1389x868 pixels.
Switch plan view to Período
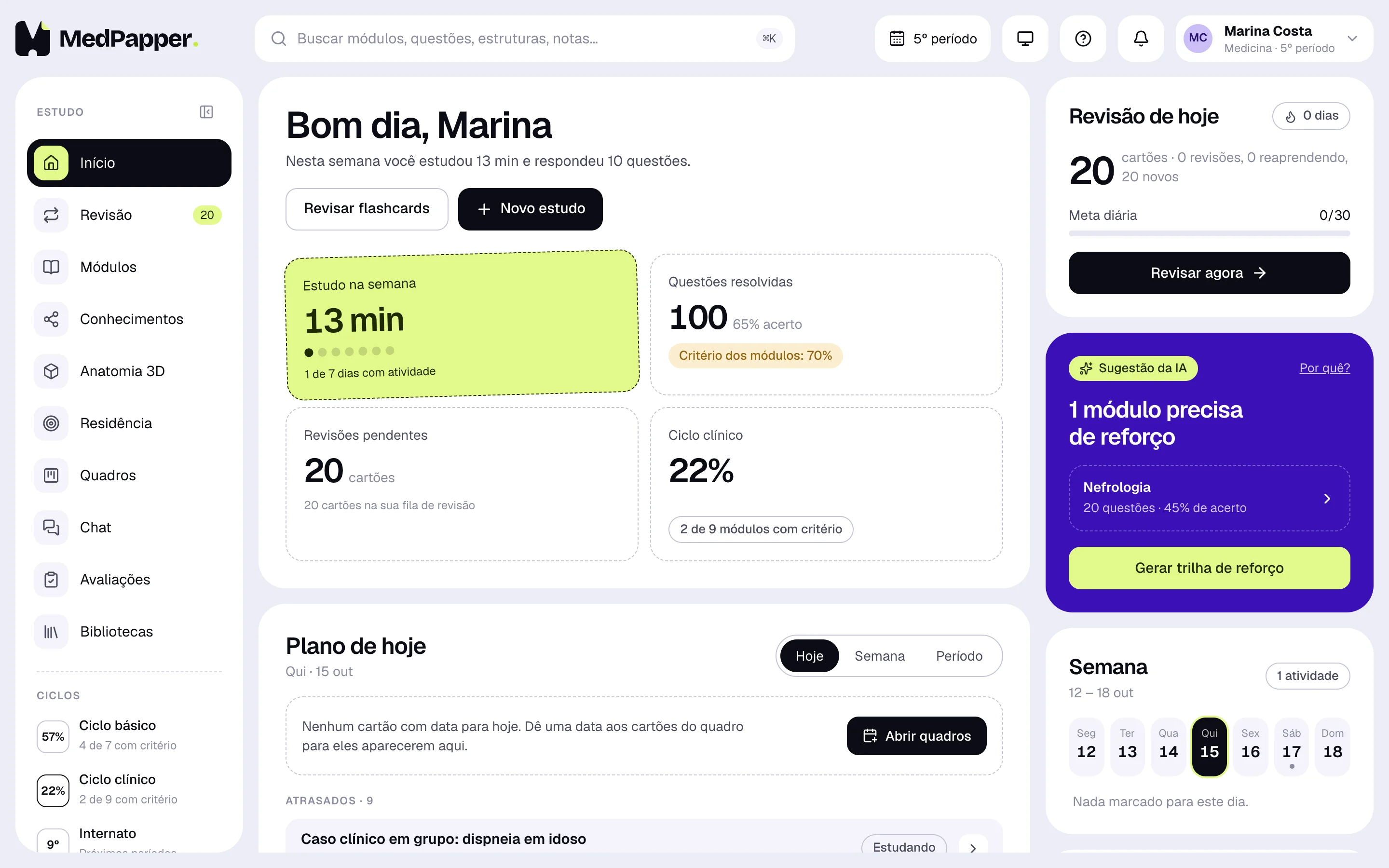click(x=959, y=656)
